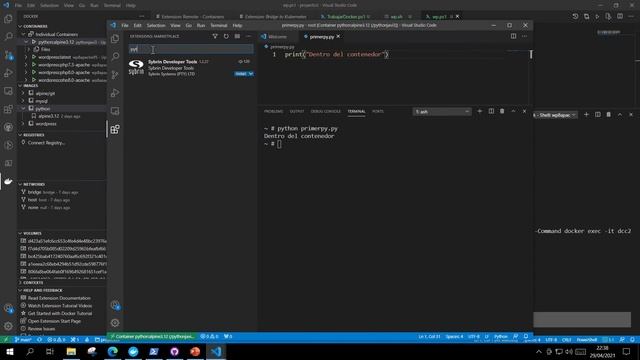Open Accounts icon in front window

pyautogui.click(x=115, y=305)
